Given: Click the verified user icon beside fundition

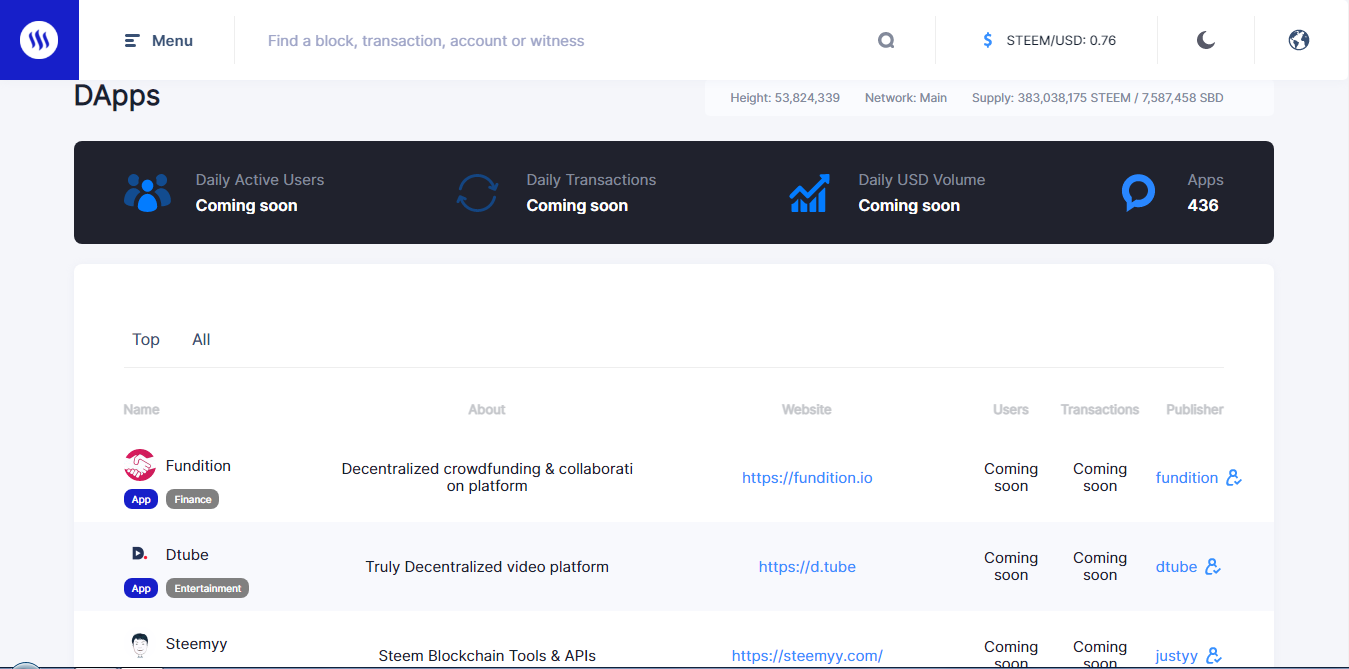Looking at the screenshot, I should [x=1233, y=478].
